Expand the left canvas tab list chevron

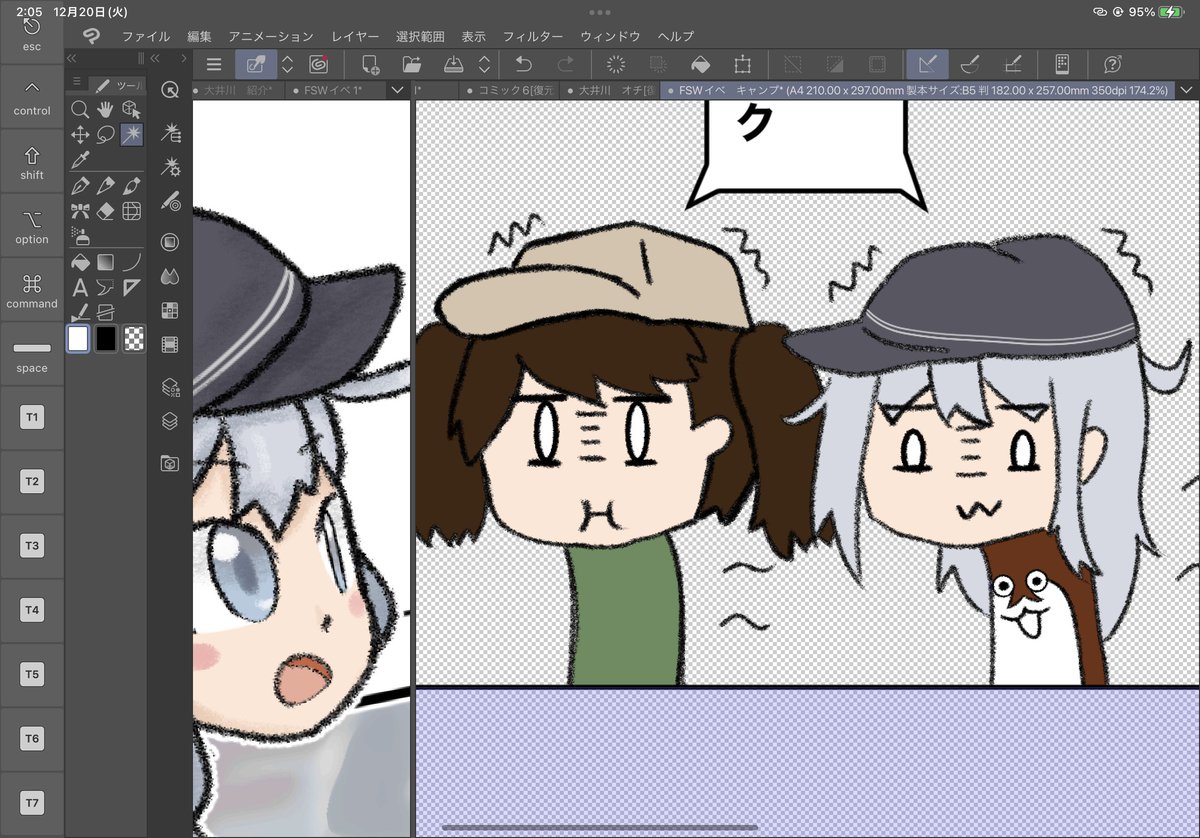coord(397,90)
